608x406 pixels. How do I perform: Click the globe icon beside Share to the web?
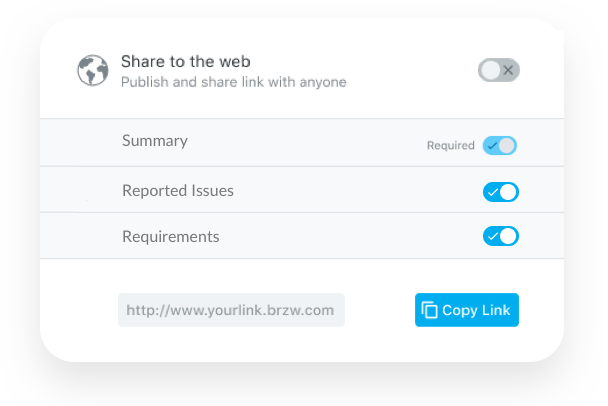click(x=93, y=70)
